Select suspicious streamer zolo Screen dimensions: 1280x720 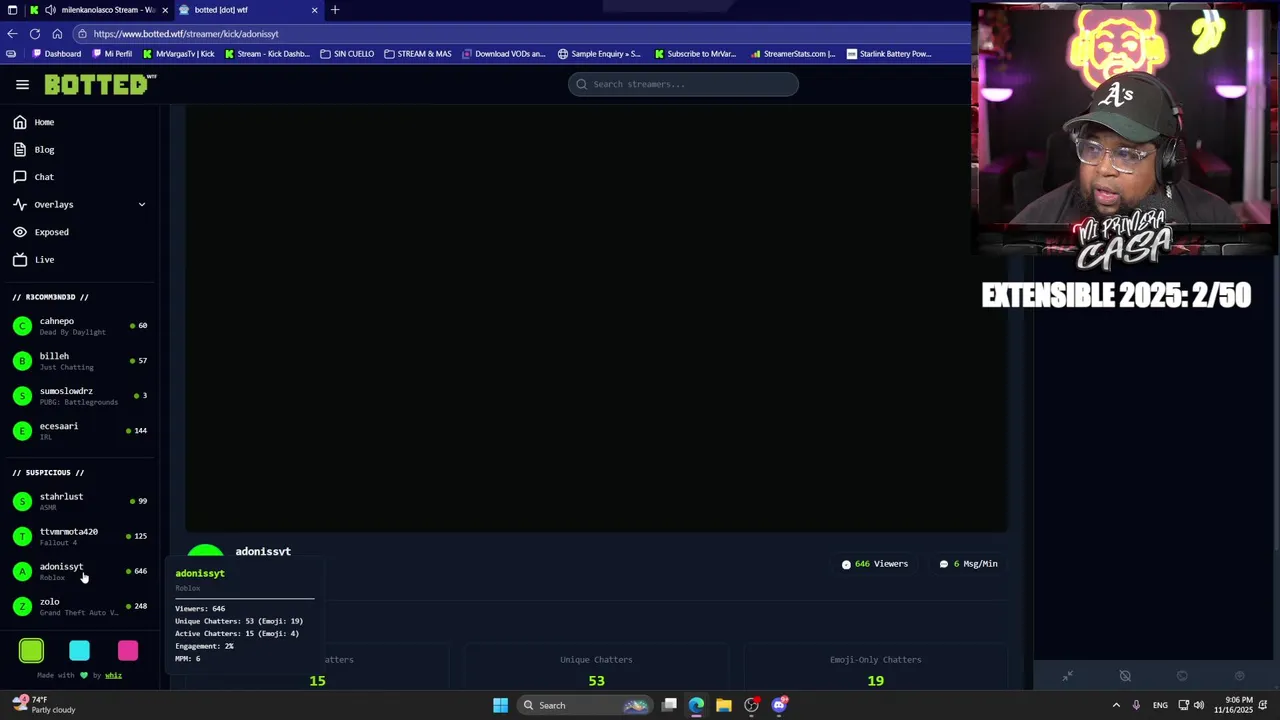click(80, 606)
